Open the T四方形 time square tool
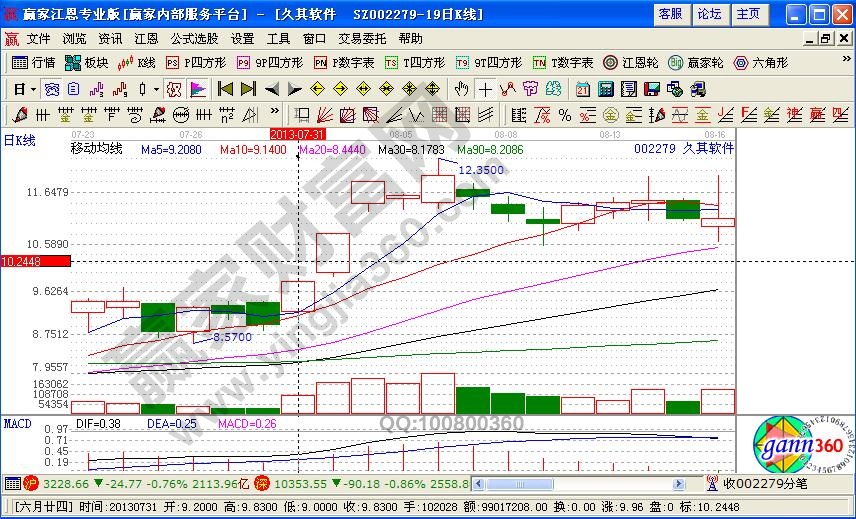 pos(415,63)
